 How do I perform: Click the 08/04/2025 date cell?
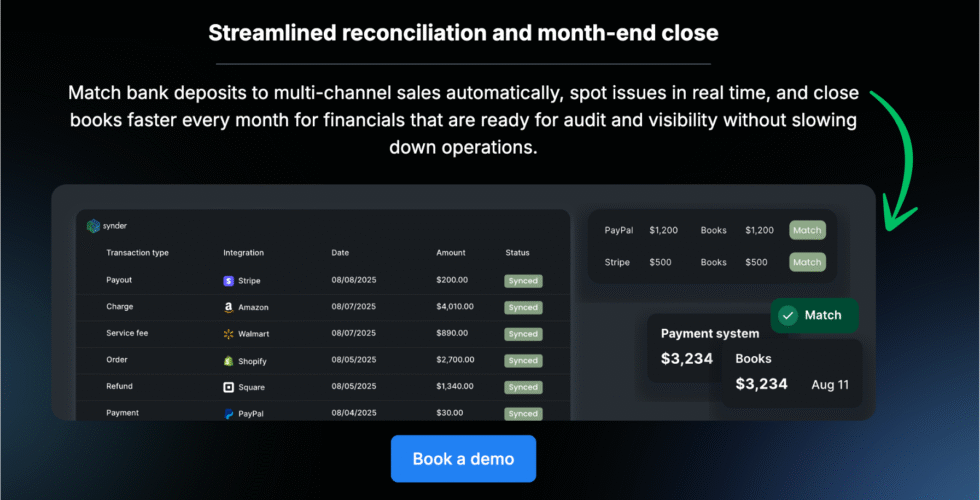[354, 413]
